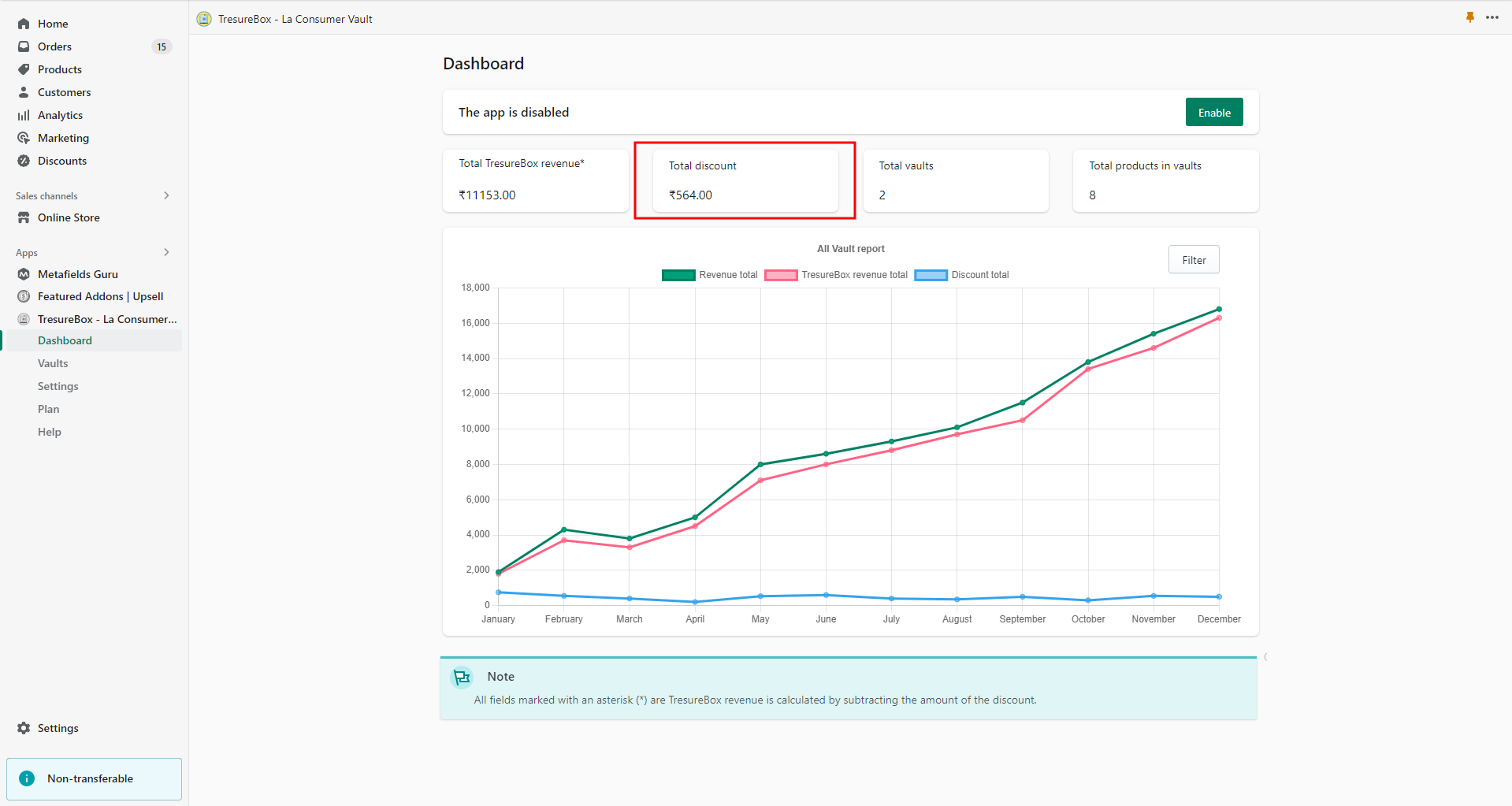Click the Non-transferable notice

pyautogui.click(x=94, y=779)
